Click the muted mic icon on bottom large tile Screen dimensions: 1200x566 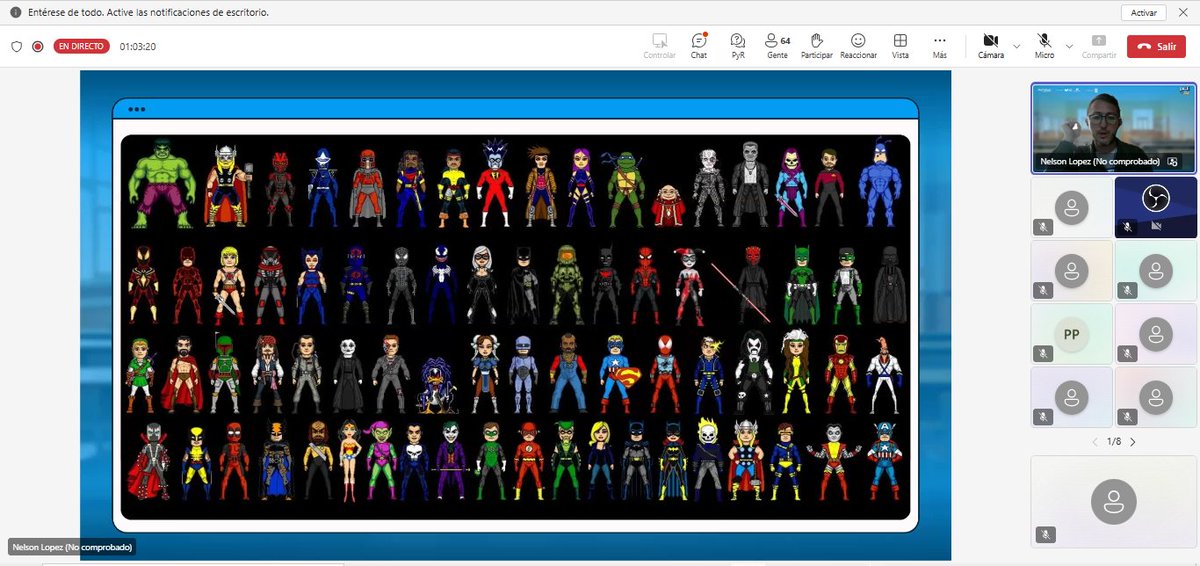(x=1046, y=534)
